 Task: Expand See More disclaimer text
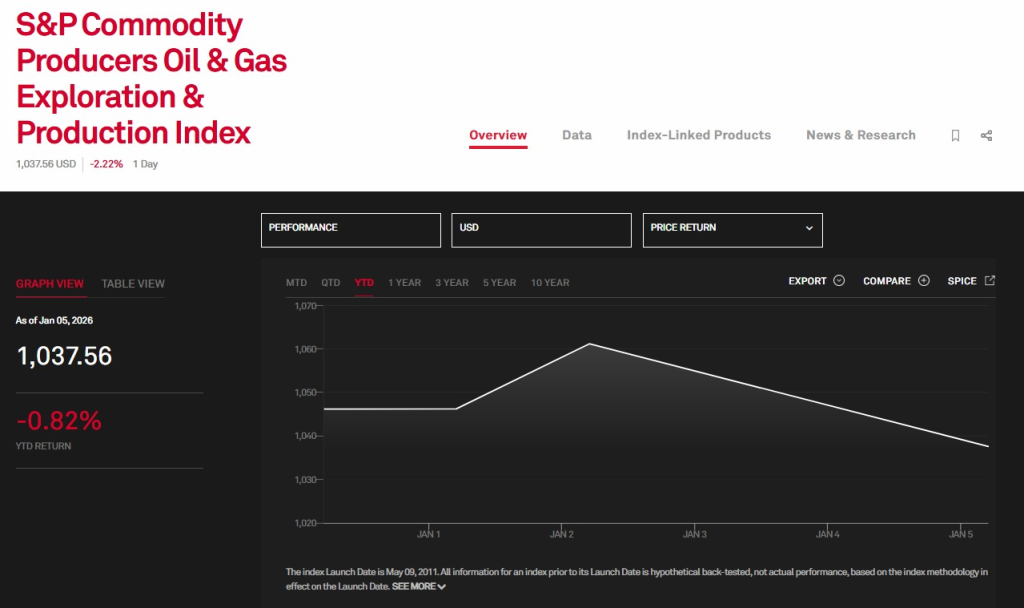point(418,586)
